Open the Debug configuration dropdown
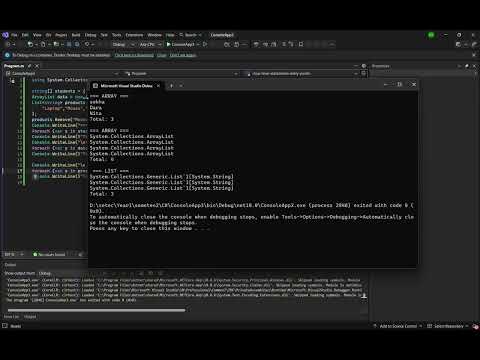The image size is (480, 360). tap(123, 44)
